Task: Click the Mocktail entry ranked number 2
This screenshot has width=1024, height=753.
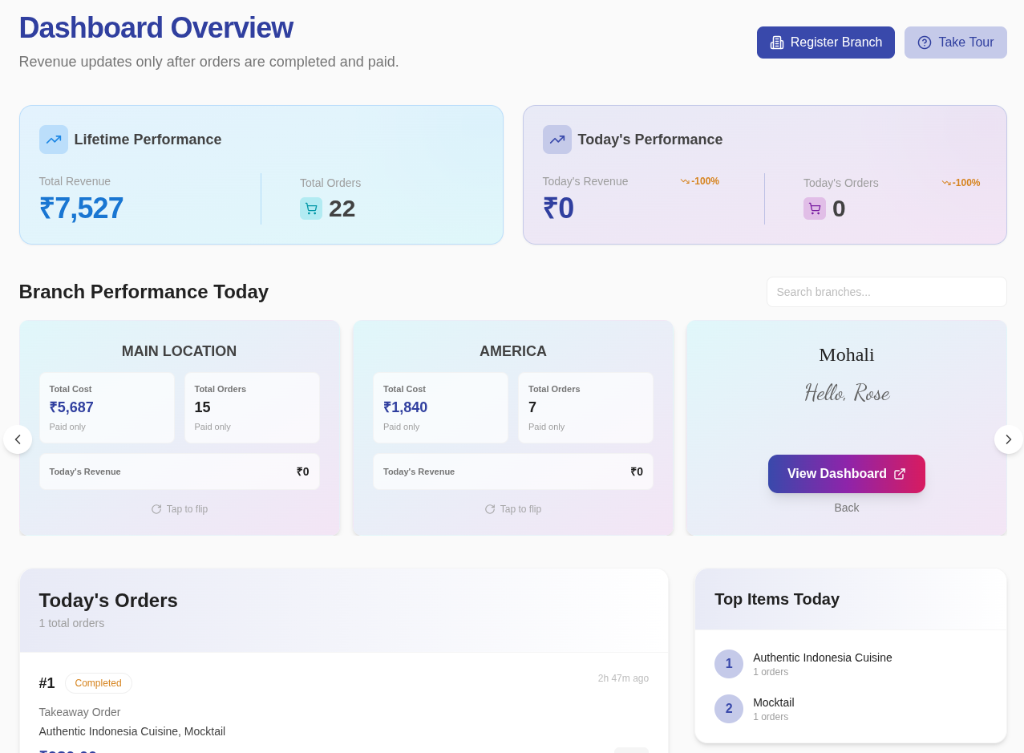Action: point(773,703)
